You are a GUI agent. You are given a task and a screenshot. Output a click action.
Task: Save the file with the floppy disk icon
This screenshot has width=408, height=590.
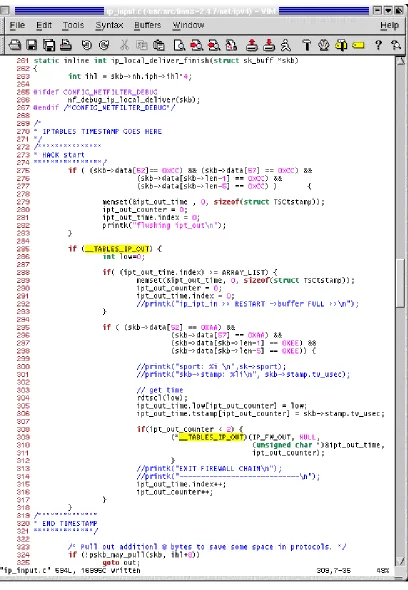click(x=32, y=45)
